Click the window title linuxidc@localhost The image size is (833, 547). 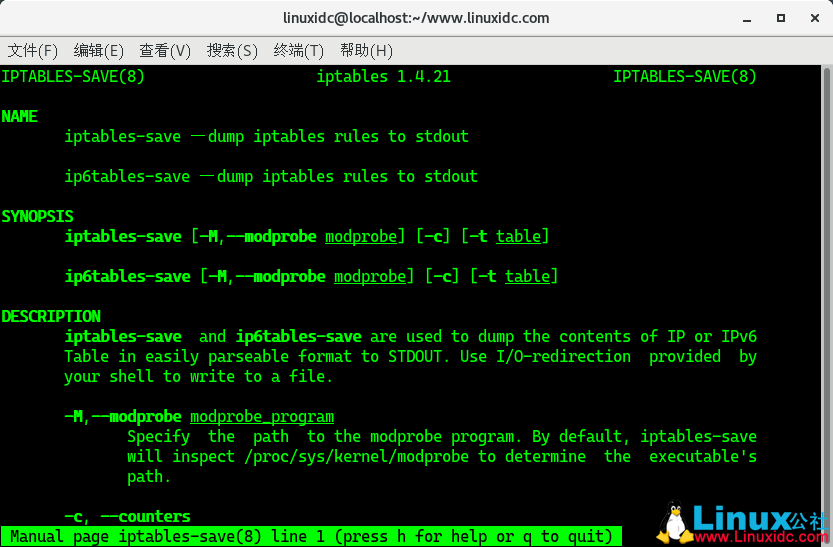click(416, 18)
